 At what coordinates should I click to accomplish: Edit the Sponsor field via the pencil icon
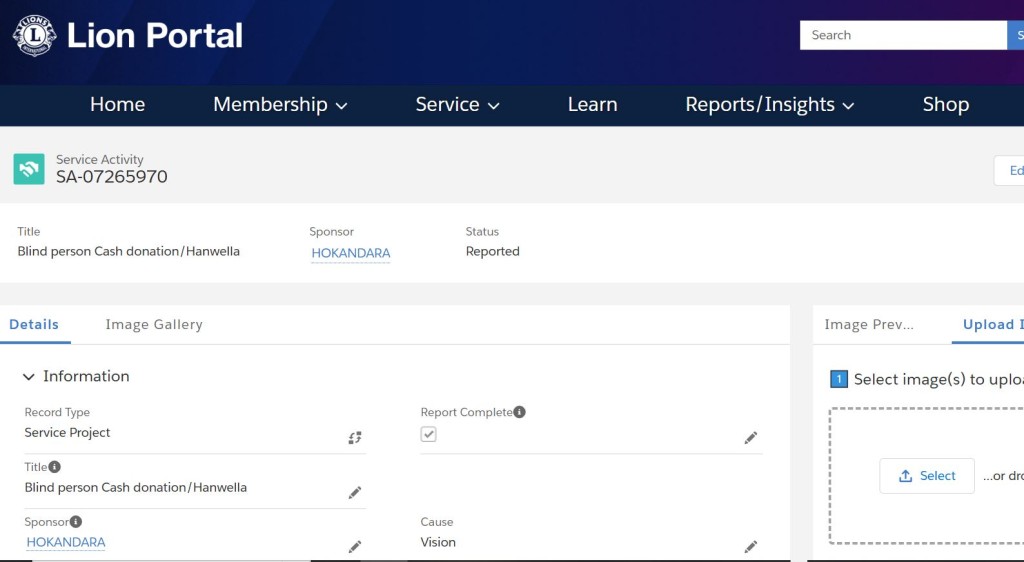click(355, 547)
